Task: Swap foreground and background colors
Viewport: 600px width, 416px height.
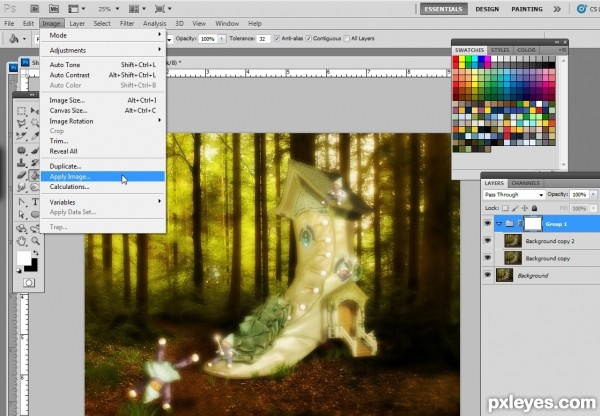Action: [x=36, y=253]
